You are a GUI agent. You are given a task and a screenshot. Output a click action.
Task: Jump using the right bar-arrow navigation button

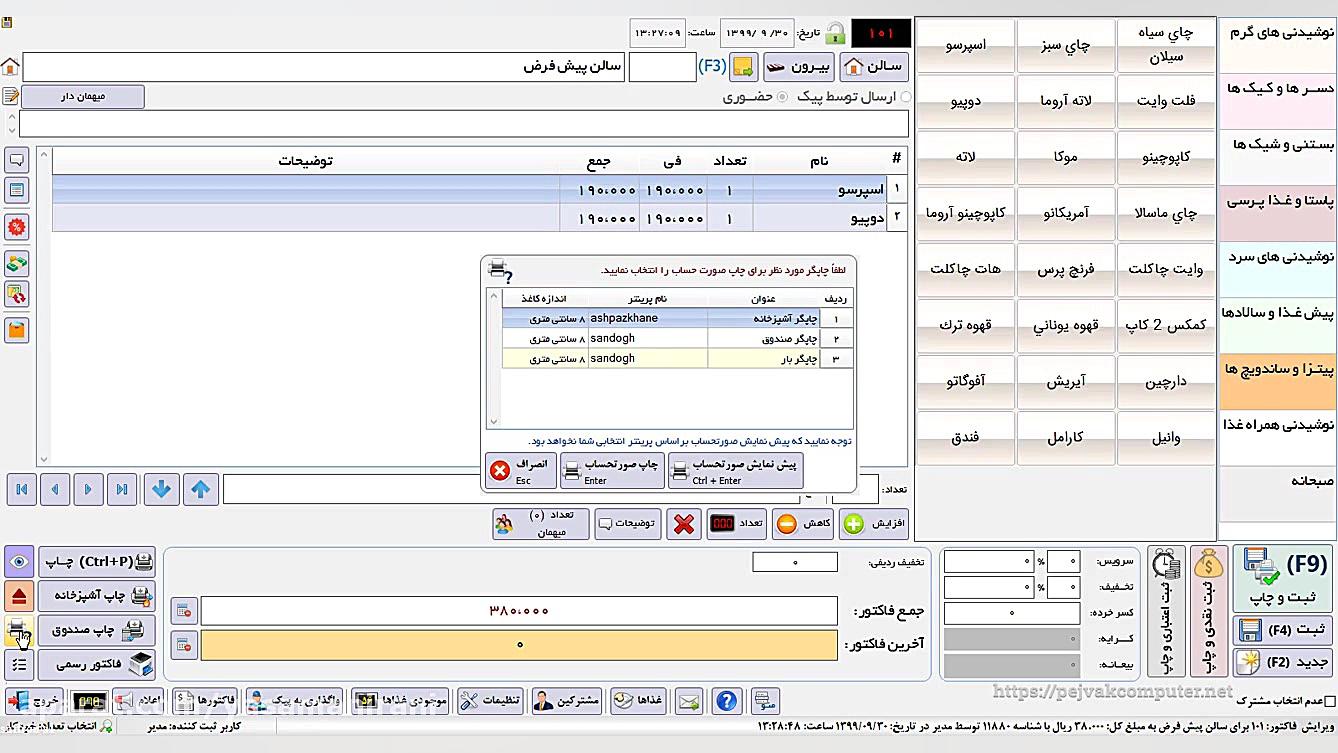tap(122, 490)
